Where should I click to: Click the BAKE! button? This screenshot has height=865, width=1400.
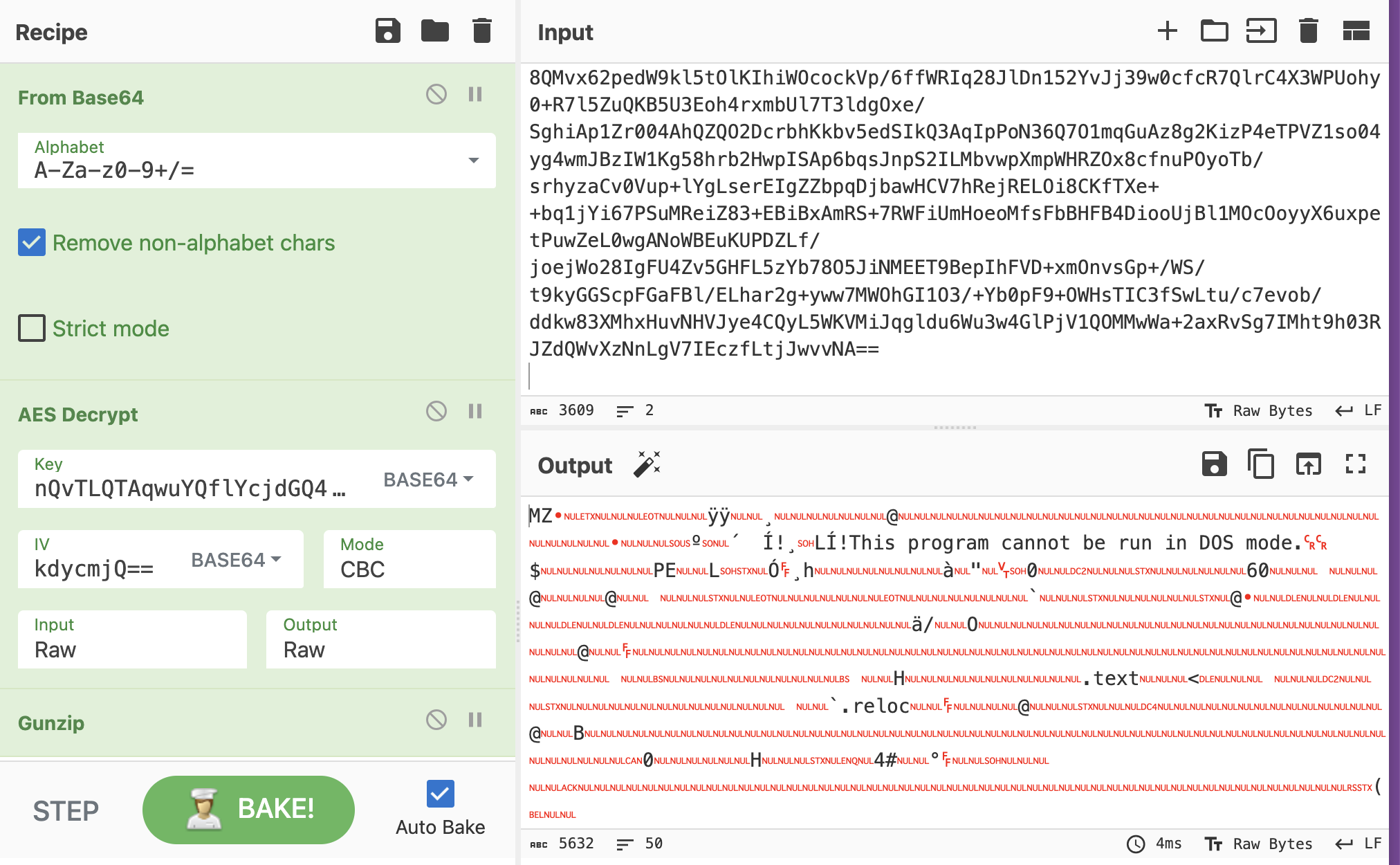click(x=248, y=809)
